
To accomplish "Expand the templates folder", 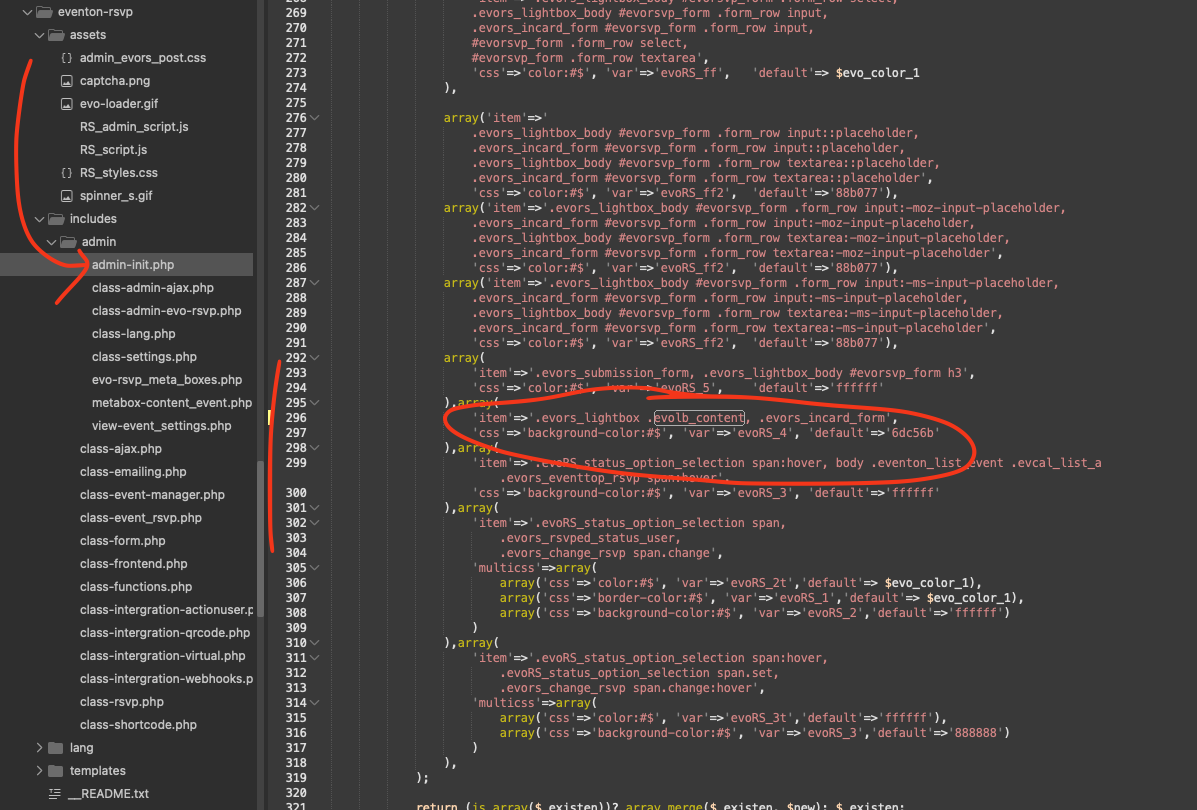I will click(x=39, y=771).
